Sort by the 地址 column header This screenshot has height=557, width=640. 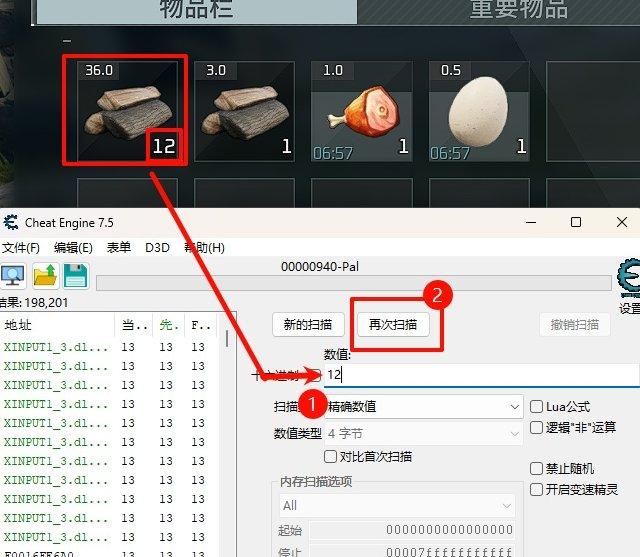pos(57,325)
